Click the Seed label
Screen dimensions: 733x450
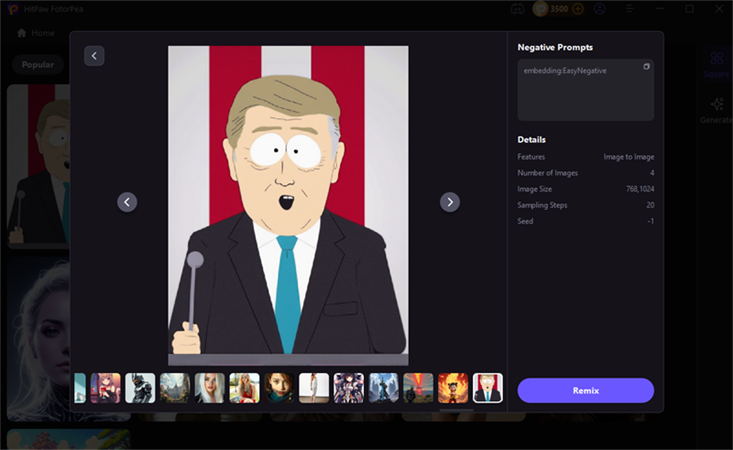point(525,221)
